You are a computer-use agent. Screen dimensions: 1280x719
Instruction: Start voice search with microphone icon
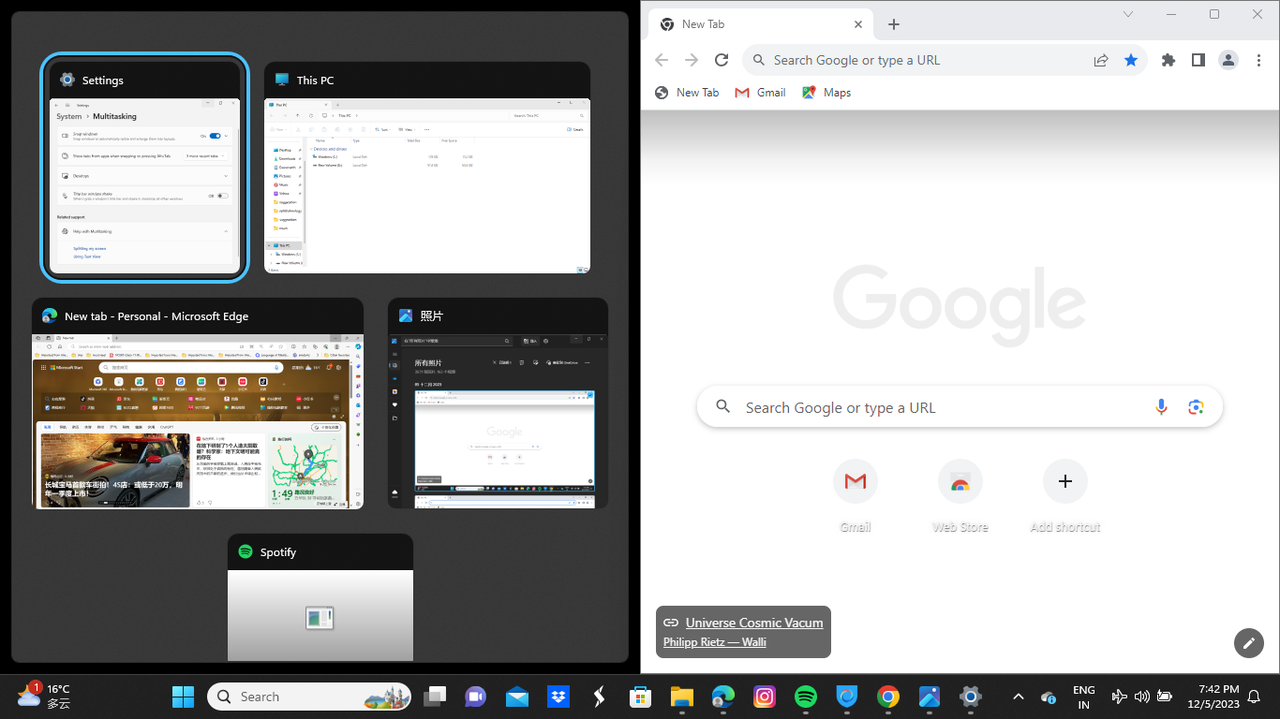(1161, 407)
